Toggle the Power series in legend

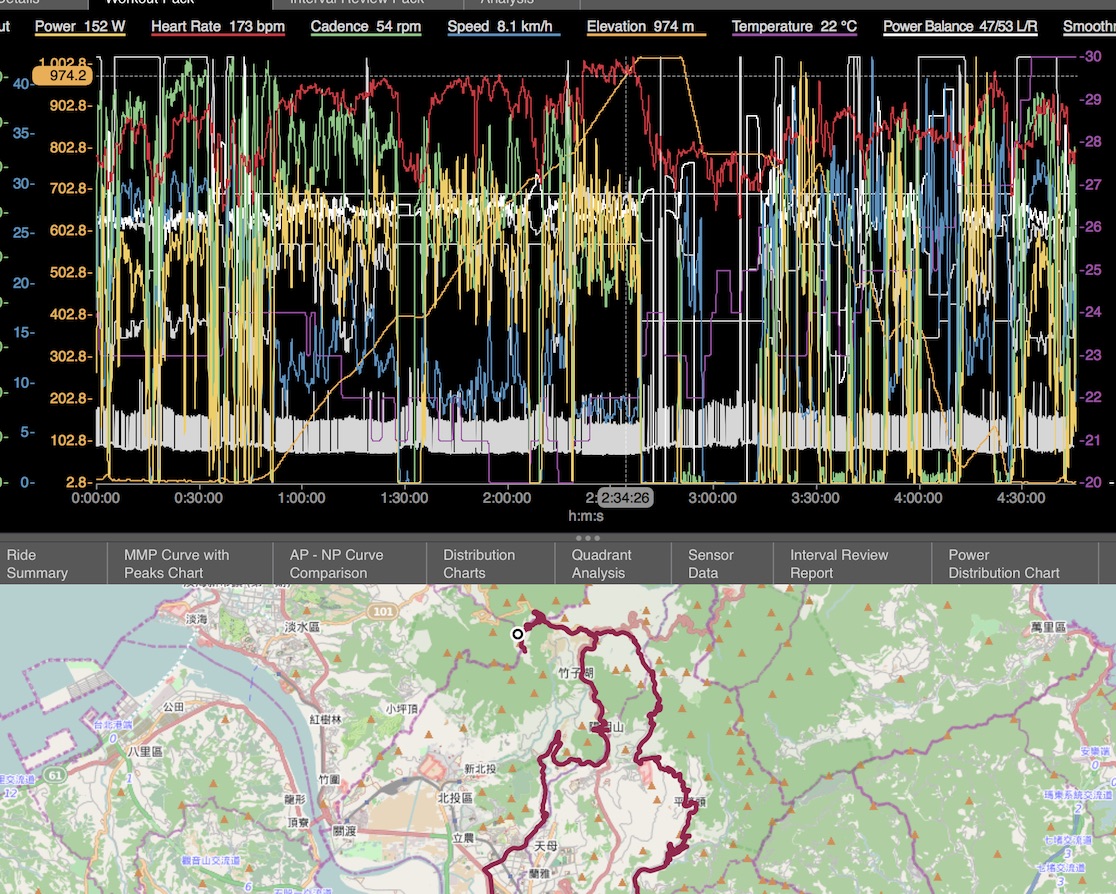pos(80,27)
